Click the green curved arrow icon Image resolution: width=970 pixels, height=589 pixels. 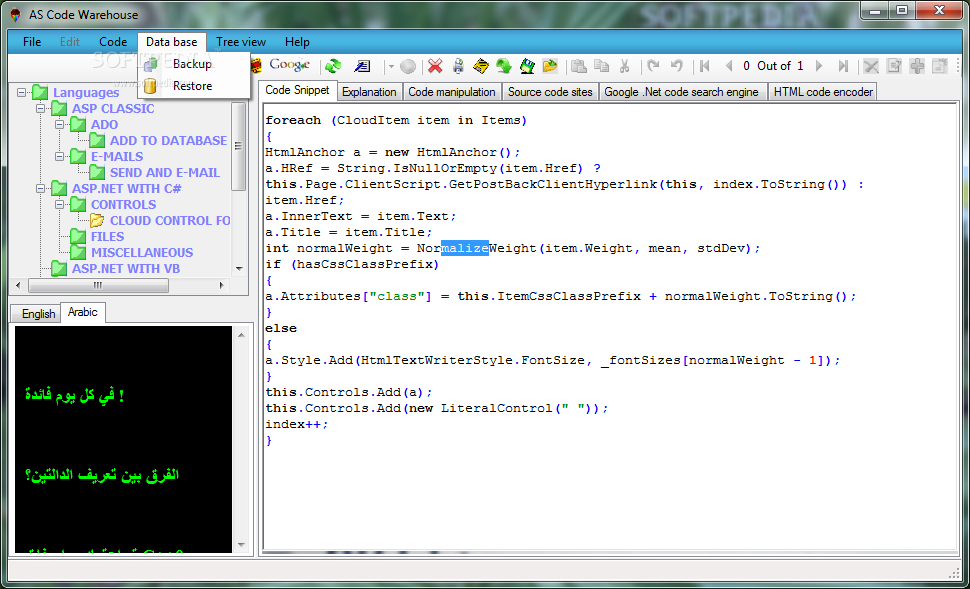pyautogui.click(x=504, y=66)
